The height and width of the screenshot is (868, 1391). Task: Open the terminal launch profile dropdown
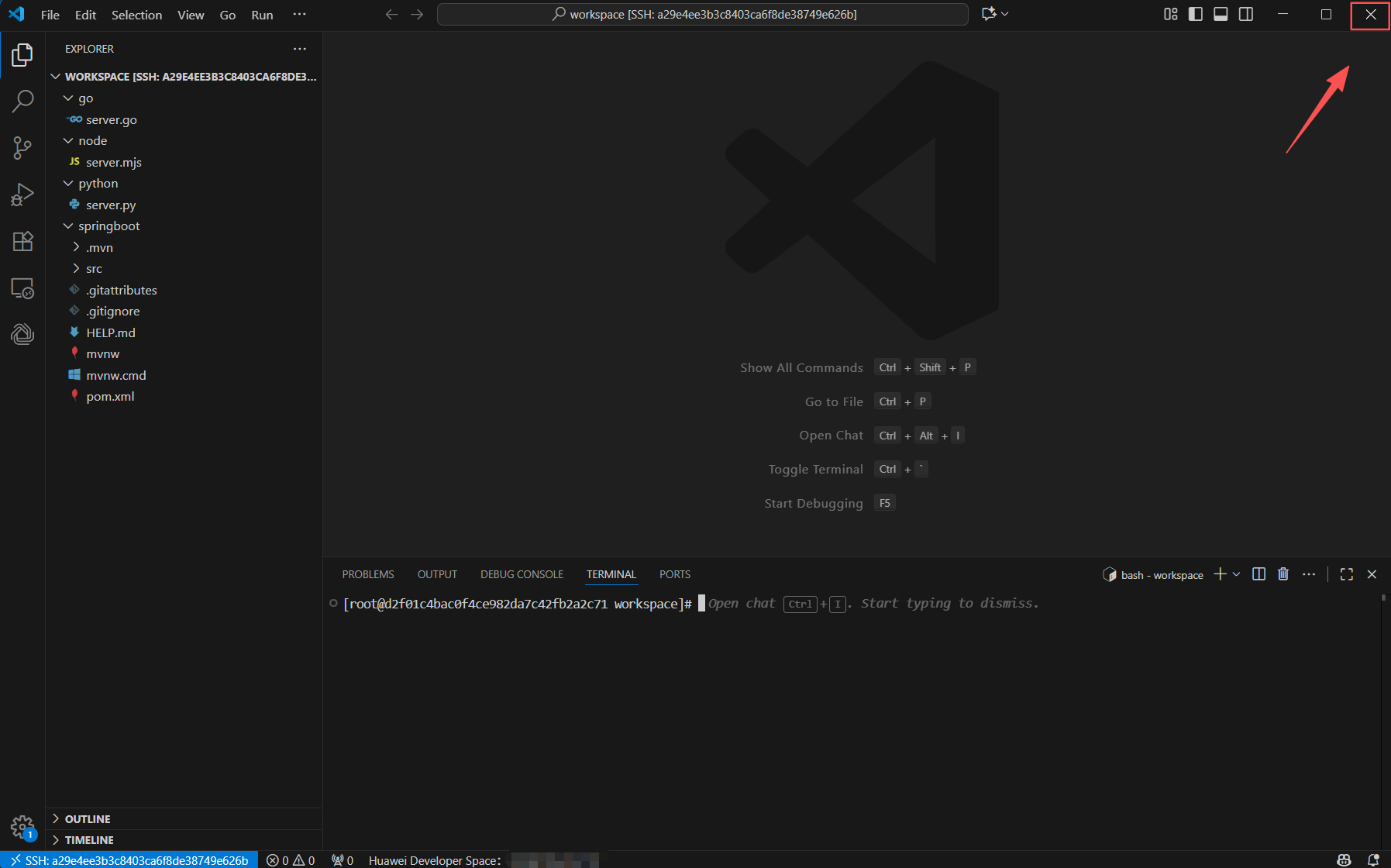1236,574
